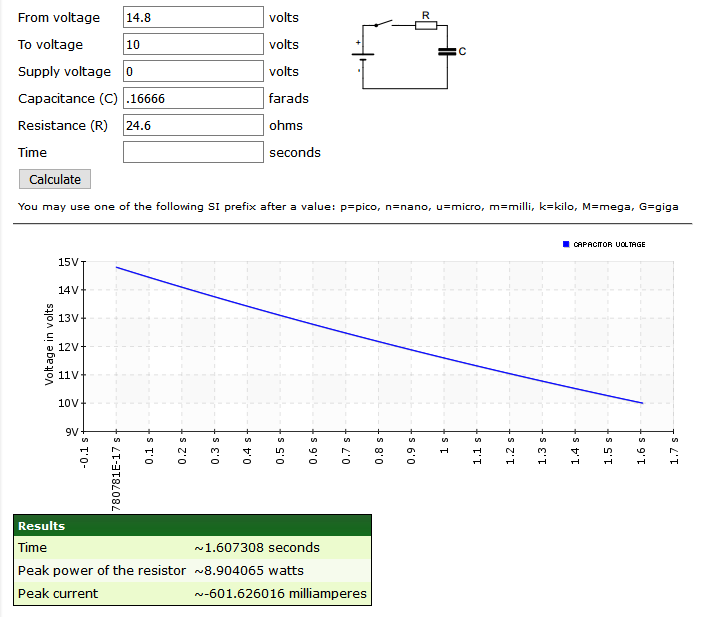Click the empty Time input field
This screenshot has height=617, width=704.
point(192,153)
